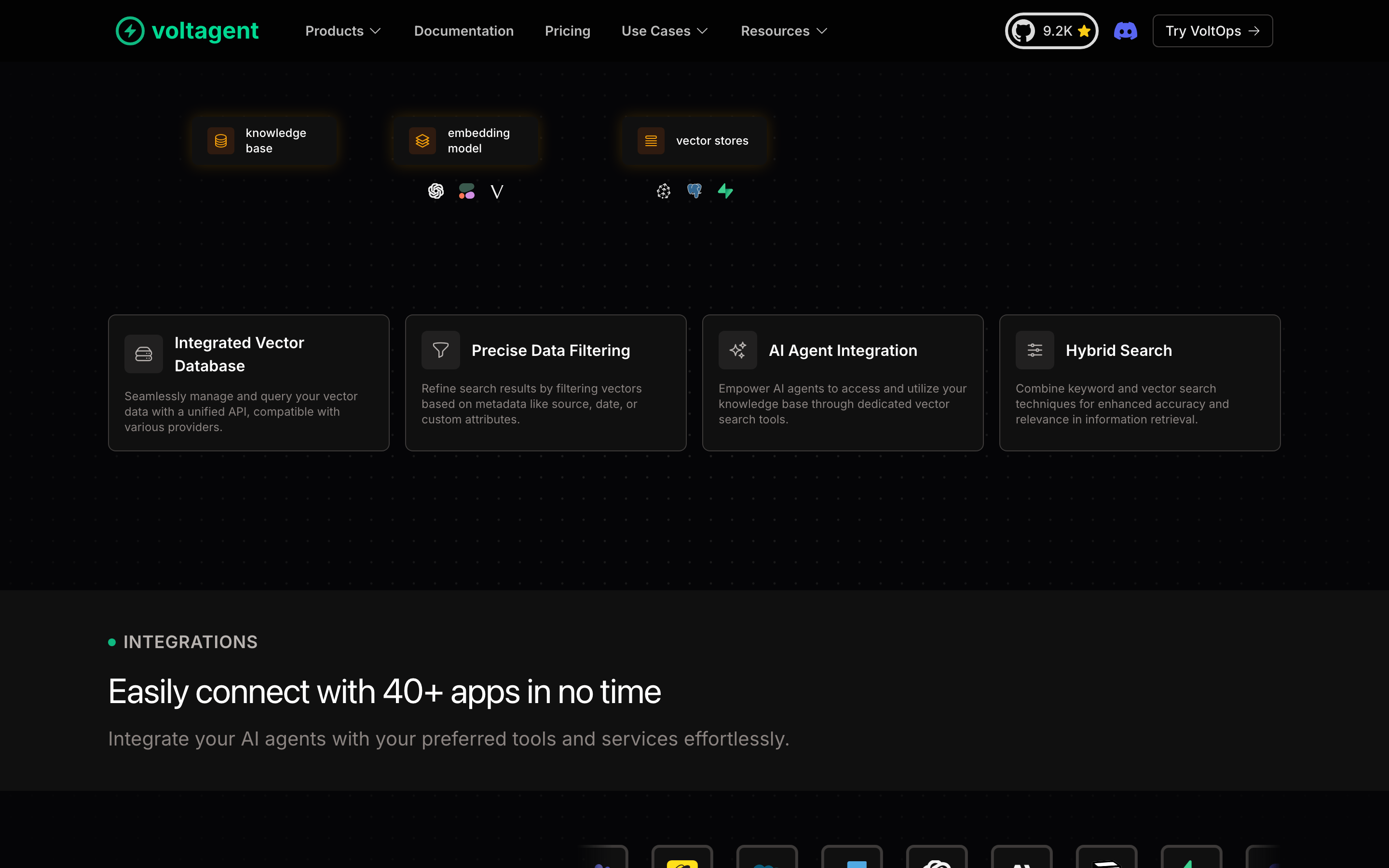The width and height of the screenshot is (1389, 868).
Task: Click the 'Integrate your AI agents' subtitle
Action: (449, 739)
